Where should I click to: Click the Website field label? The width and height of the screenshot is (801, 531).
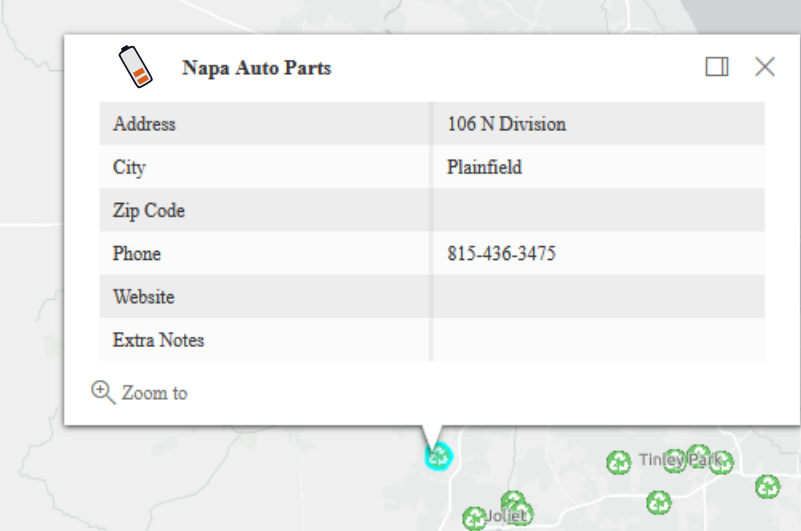[x=144, y=297]
